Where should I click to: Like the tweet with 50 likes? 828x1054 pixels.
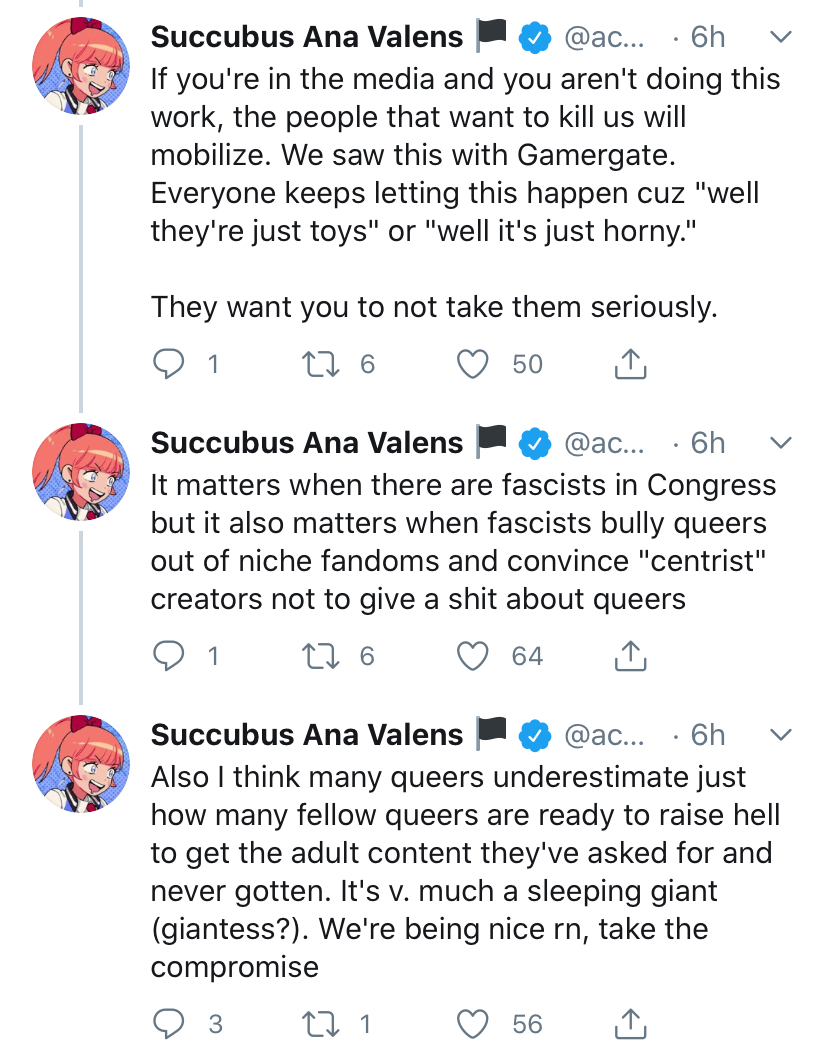(x=472, y=365)
